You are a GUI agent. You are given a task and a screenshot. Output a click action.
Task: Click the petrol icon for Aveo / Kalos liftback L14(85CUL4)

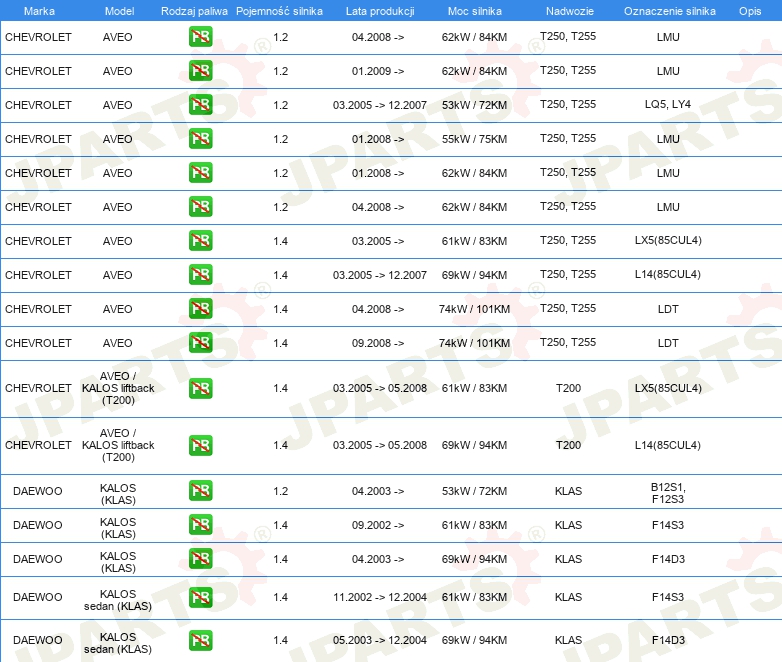(200, 445)
